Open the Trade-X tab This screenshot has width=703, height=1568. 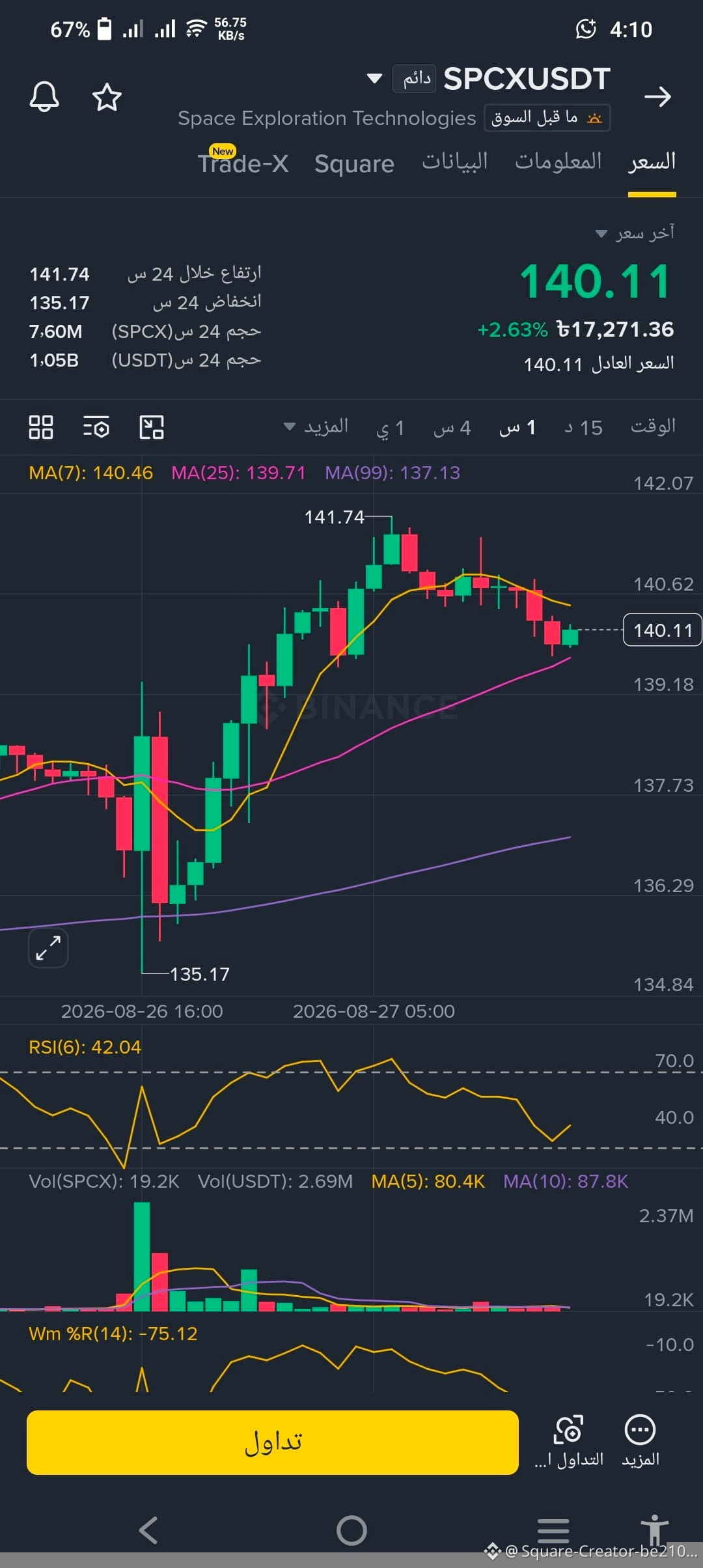(x=243, y=163)
